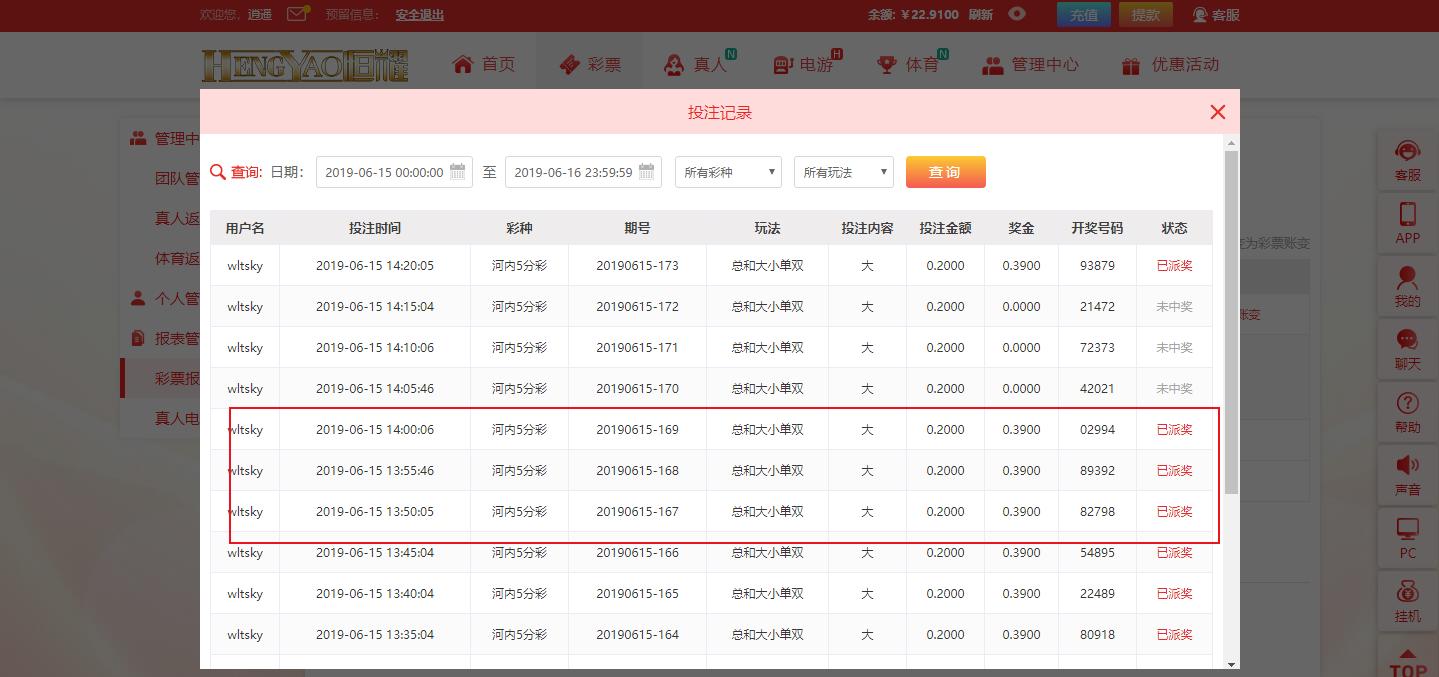This screenshot has height=677, width=1439.
Task: Open calendar picker for start date
Action: point(458,172)
